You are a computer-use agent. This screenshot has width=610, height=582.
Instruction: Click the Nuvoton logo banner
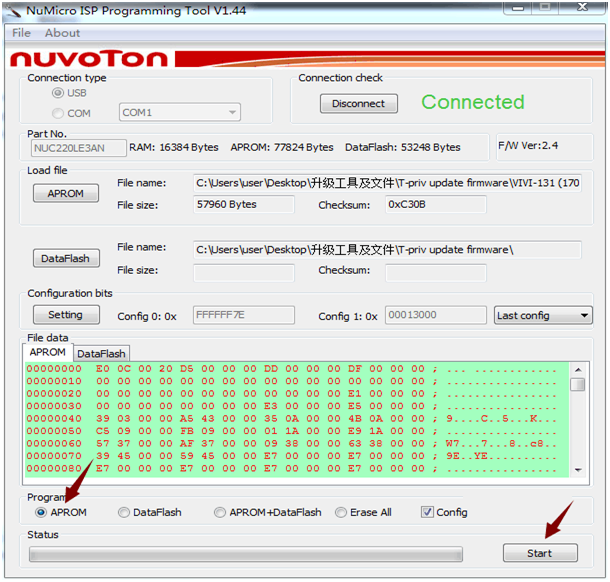tap(305, 58)
